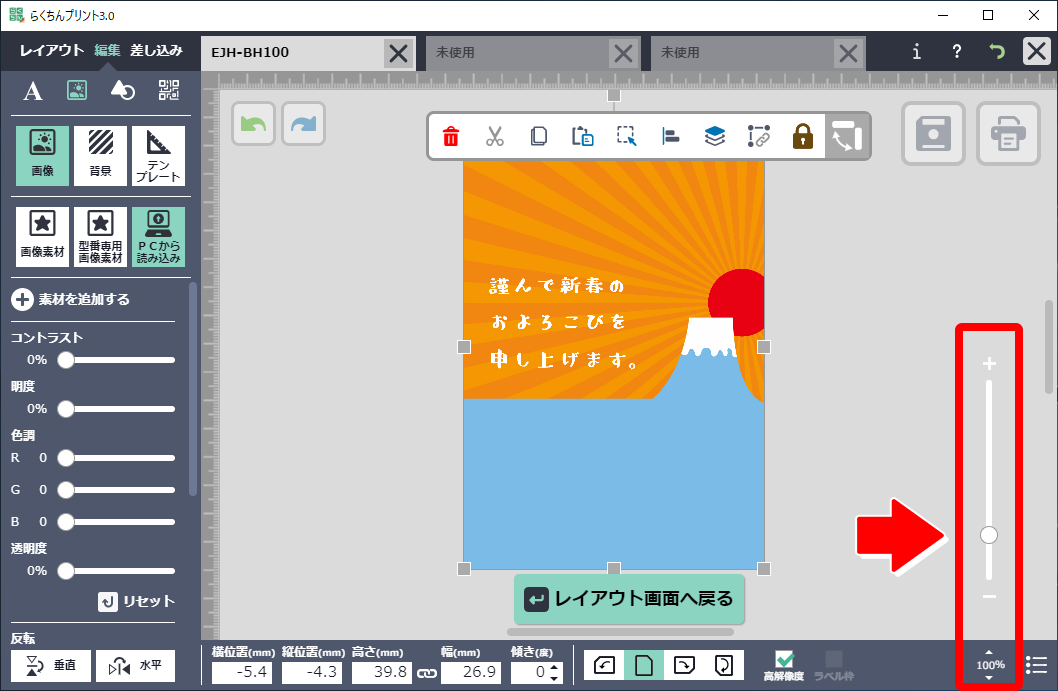Click the G color tone slider handle
The image size is (1058, 691).
click(x=65, y=490)
